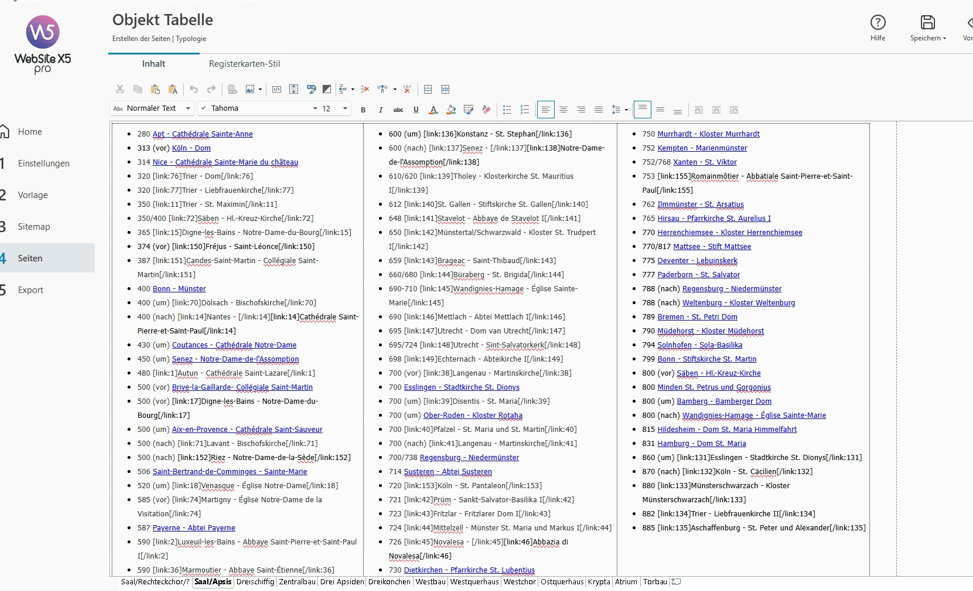Open the insert row dropdown arrow

pos(352,89)
